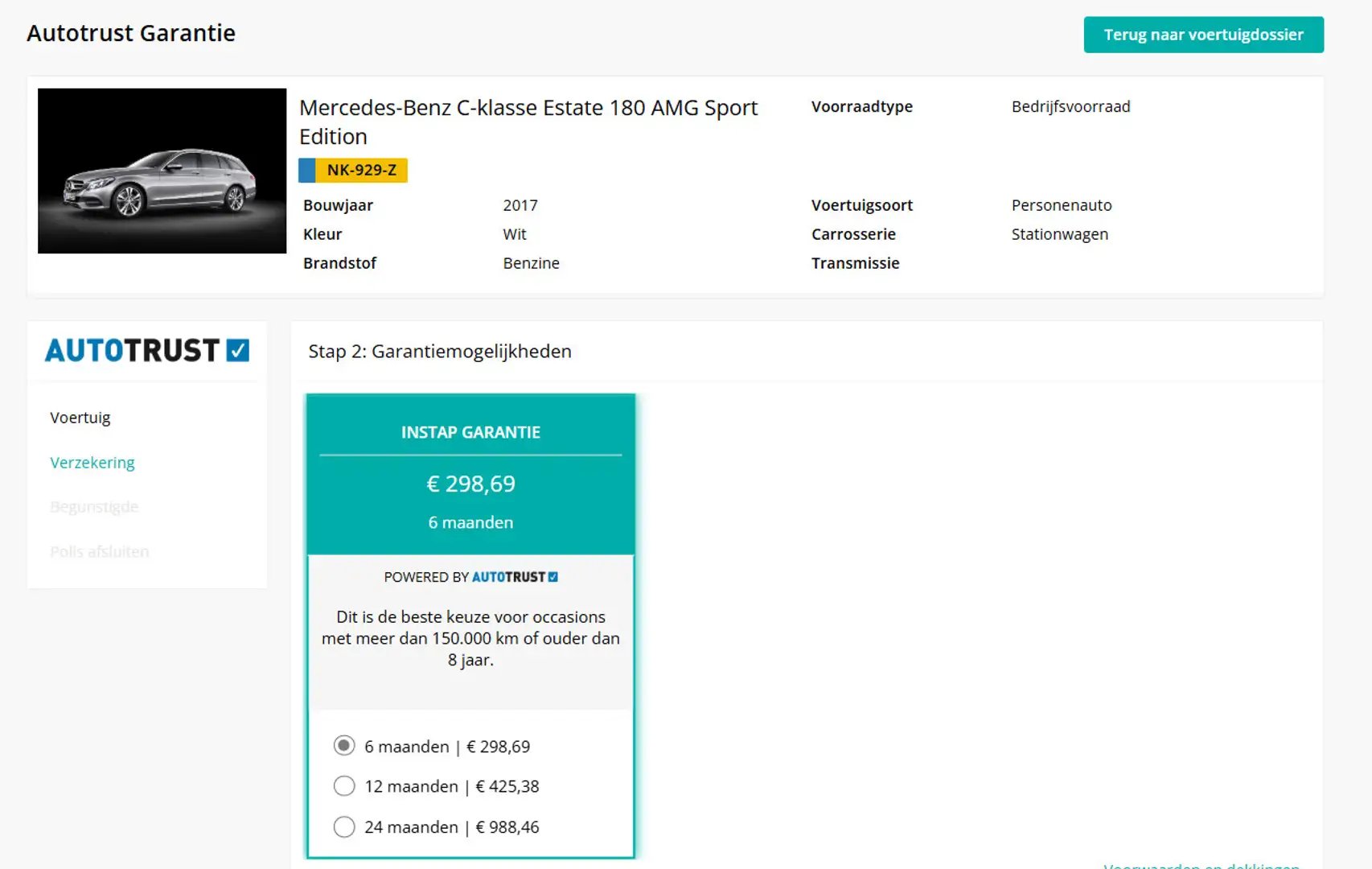Image resolution: width=1372 pixels, height=869 pixels.
Task: Click the Autotrust Garantie page heading
Action: tap(131, 33)
